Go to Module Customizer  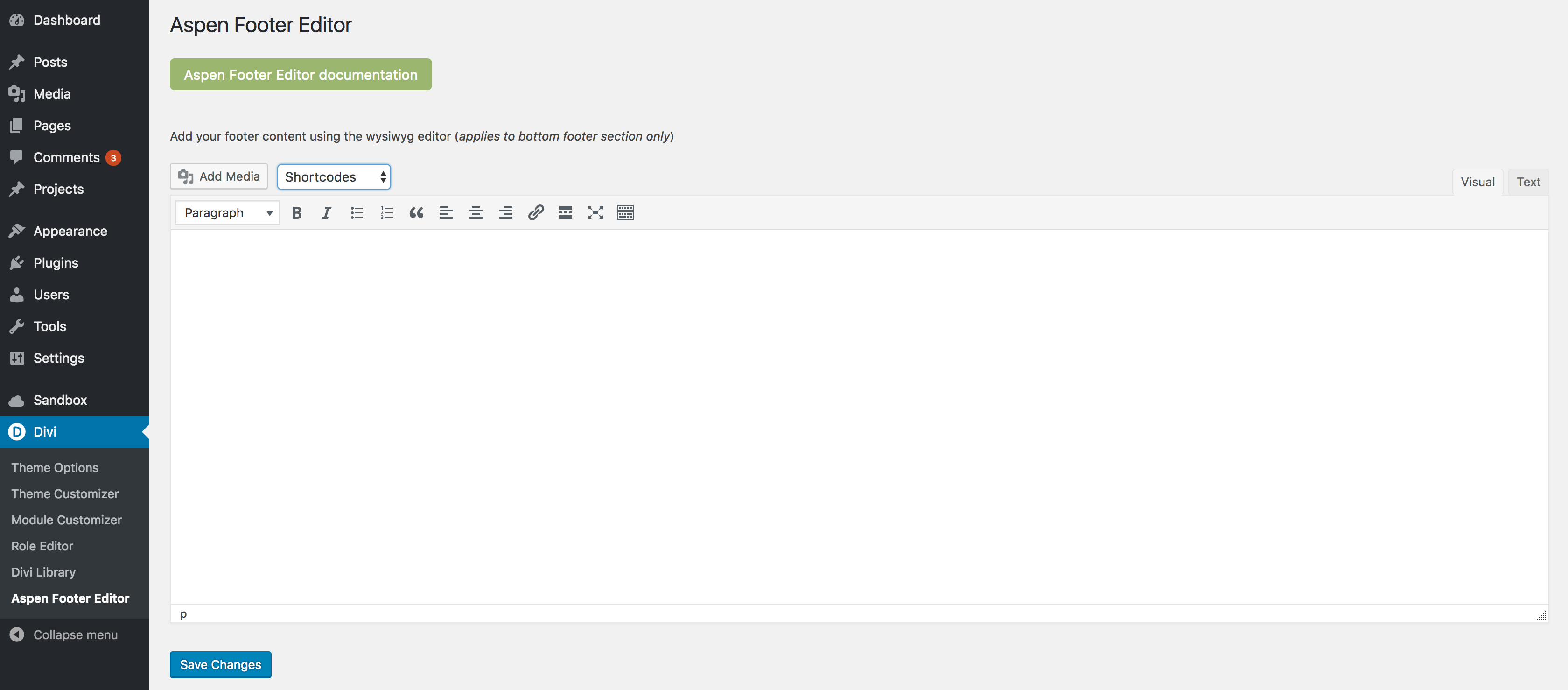pyautogui.click(x=66, y=520)
